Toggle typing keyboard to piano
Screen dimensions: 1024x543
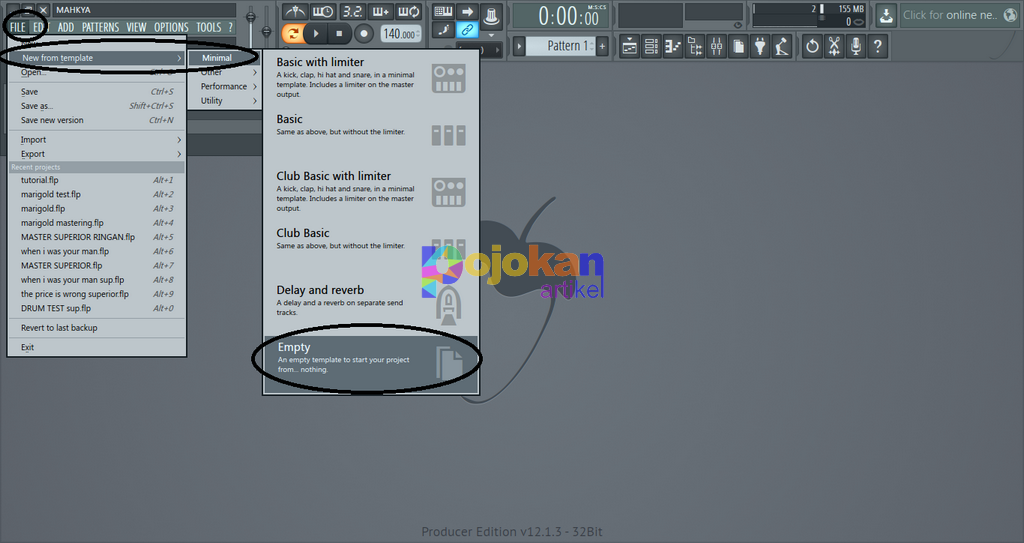pyautogui.click(x=443, y=12)
